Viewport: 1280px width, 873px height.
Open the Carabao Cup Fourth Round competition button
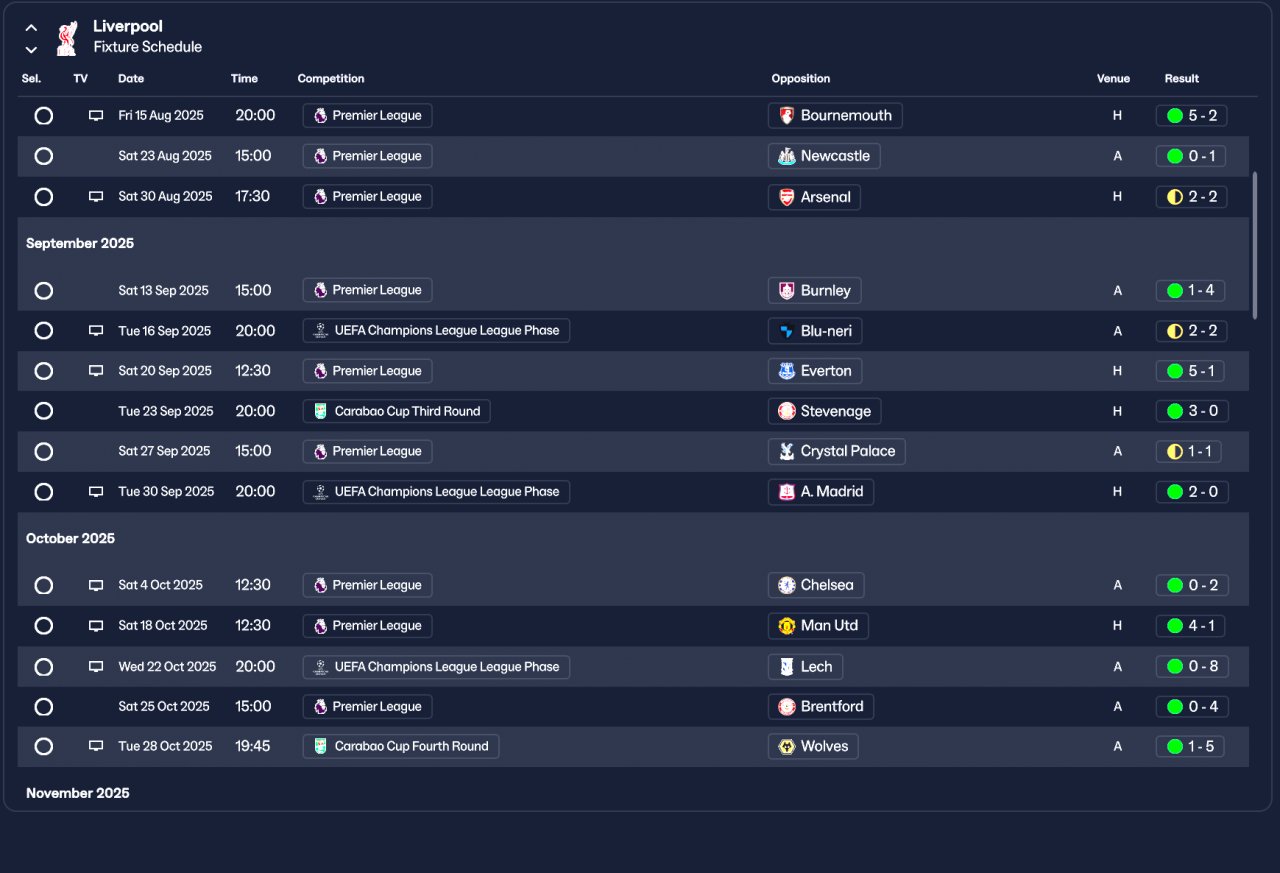[x=401, y=746]
